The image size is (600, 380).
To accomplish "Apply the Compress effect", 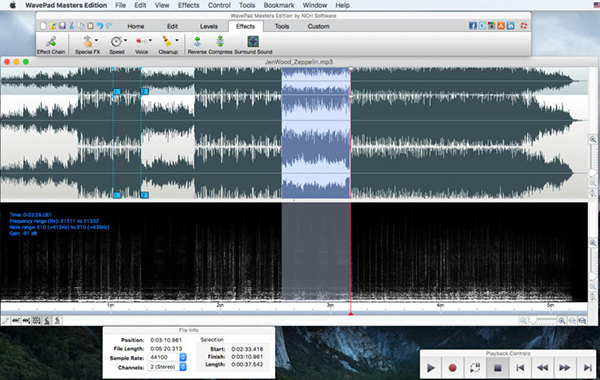I will 220,45.
